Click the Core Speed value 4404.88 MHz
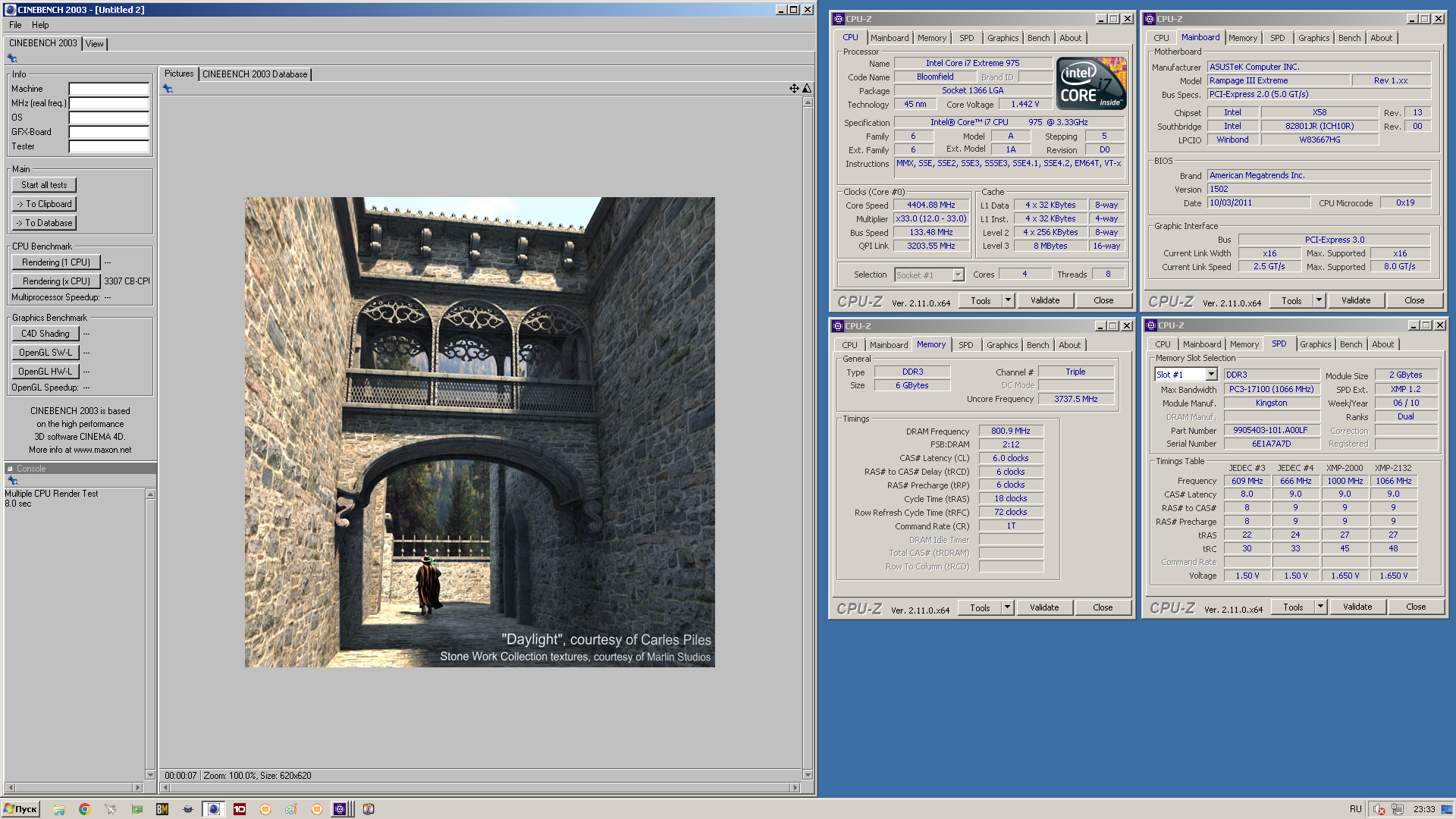Image resolution: width=1456 pixels, height=819 pixels. 930,205
